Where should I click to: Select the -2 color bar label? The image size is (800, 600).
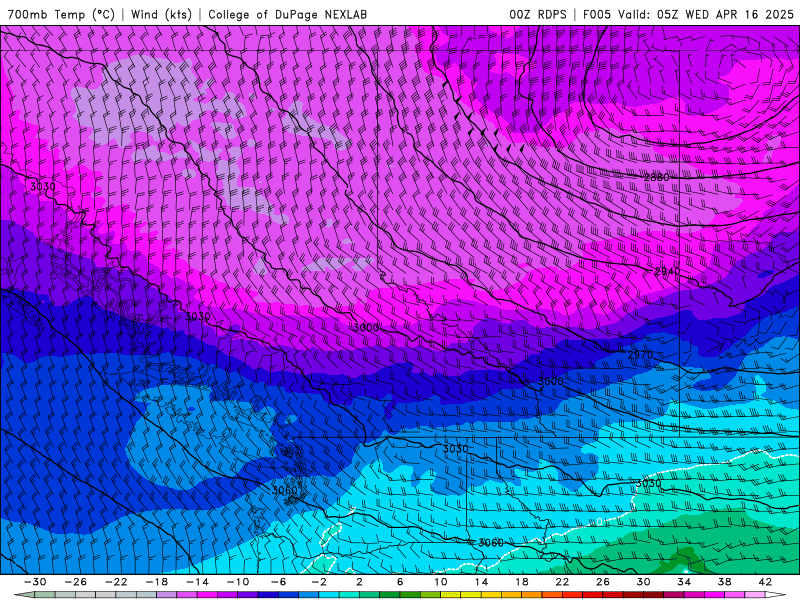coord(319,582)
